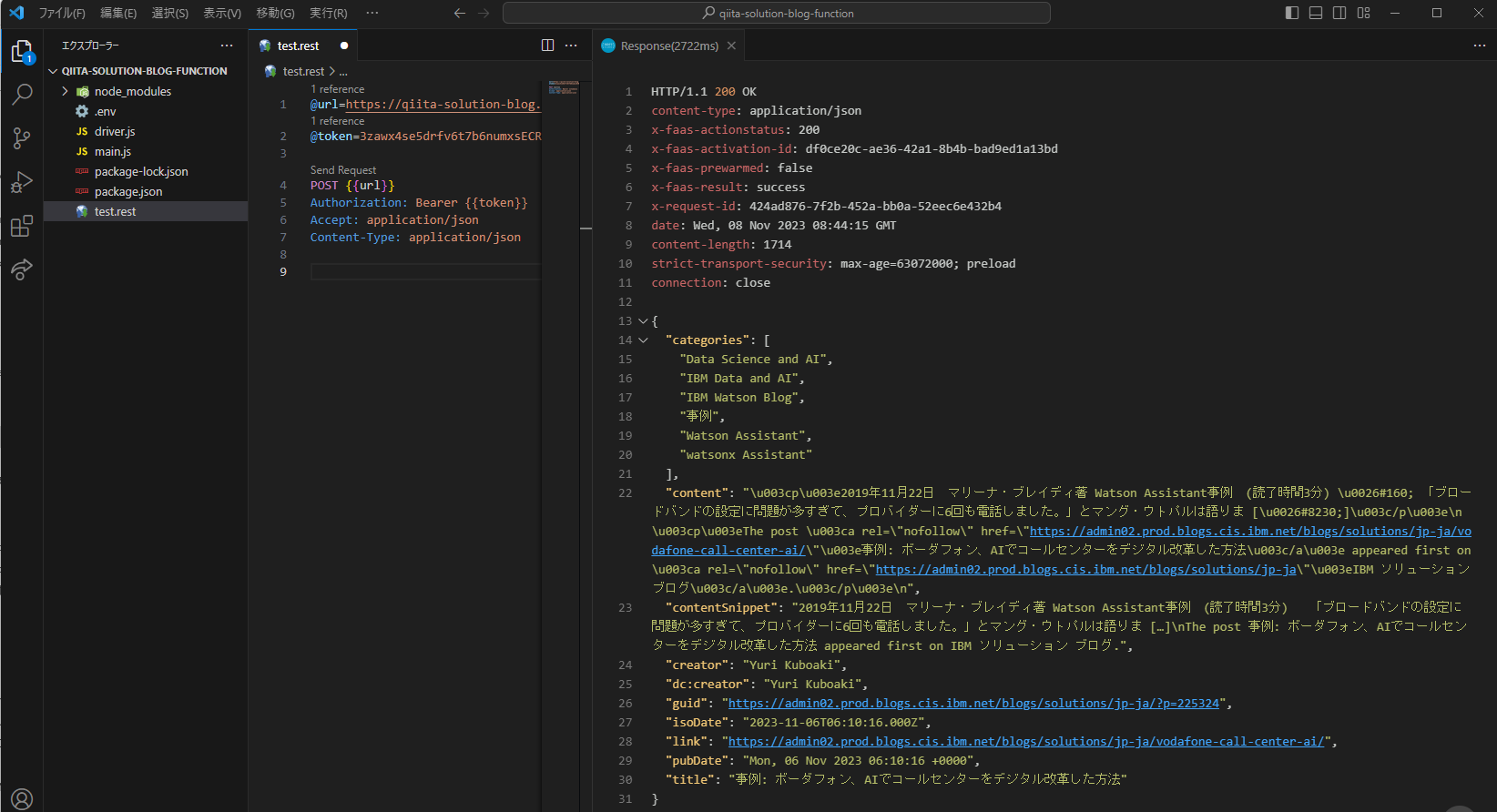Click the Send Request link
The width and height of the screenshot is (1497, 812).
342,170
